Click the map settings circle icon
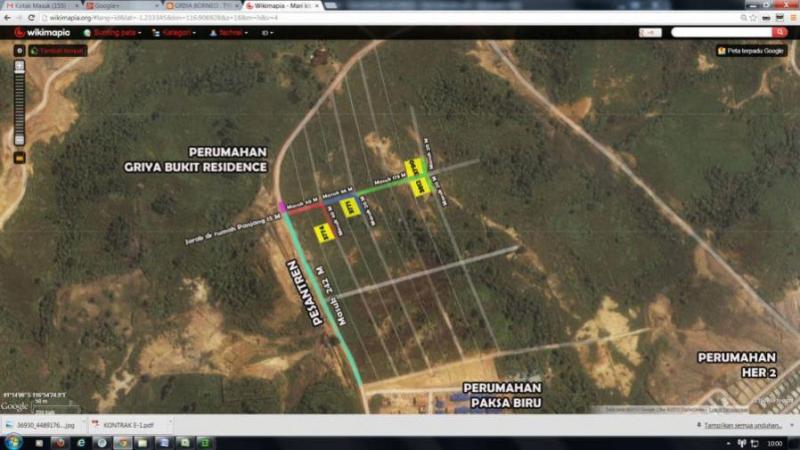The image size is (800, 450). (x=19, y=50)
